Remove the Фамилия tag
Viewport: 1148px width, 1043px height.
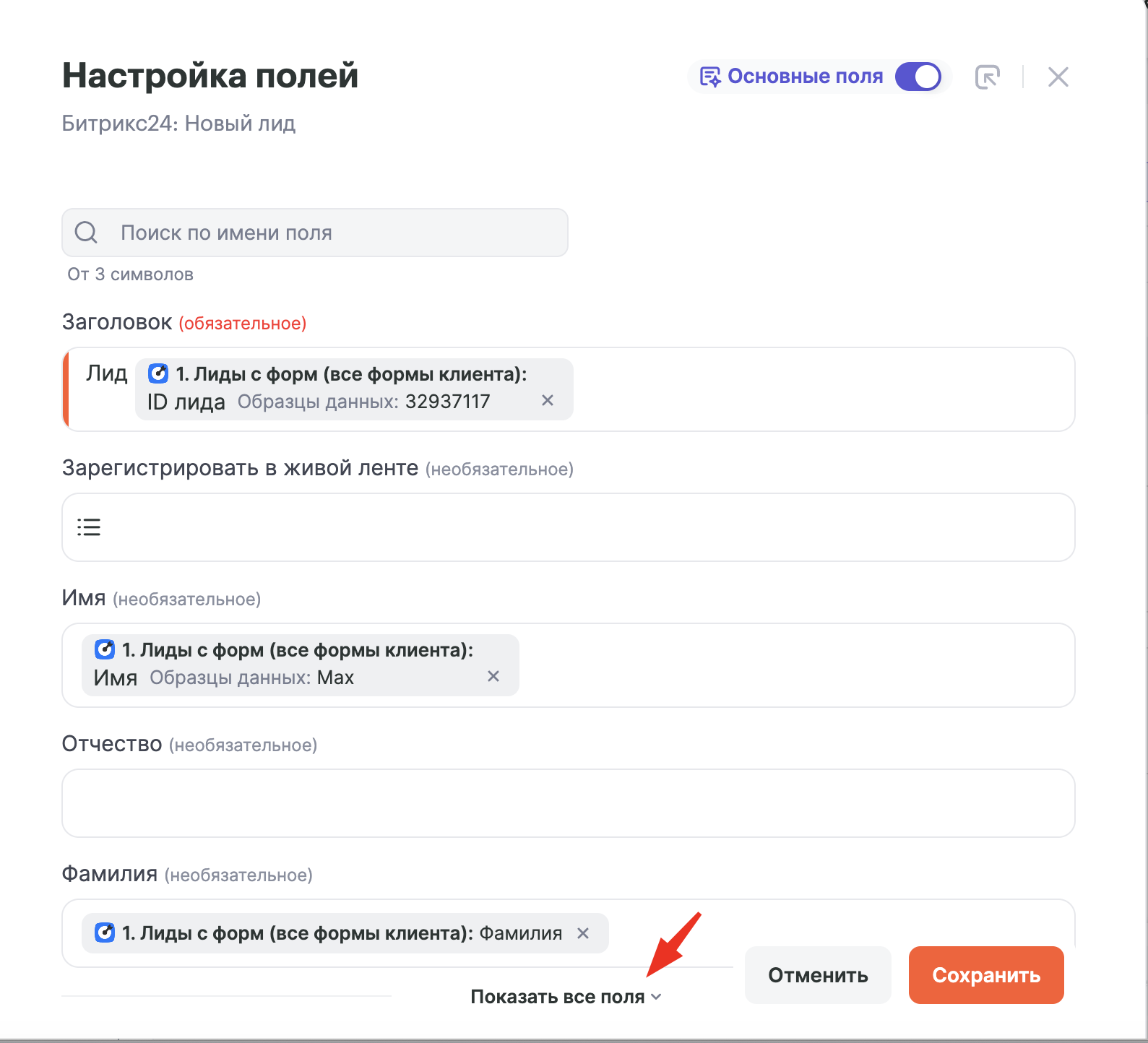pyautogui.click(x=583, y=933)
